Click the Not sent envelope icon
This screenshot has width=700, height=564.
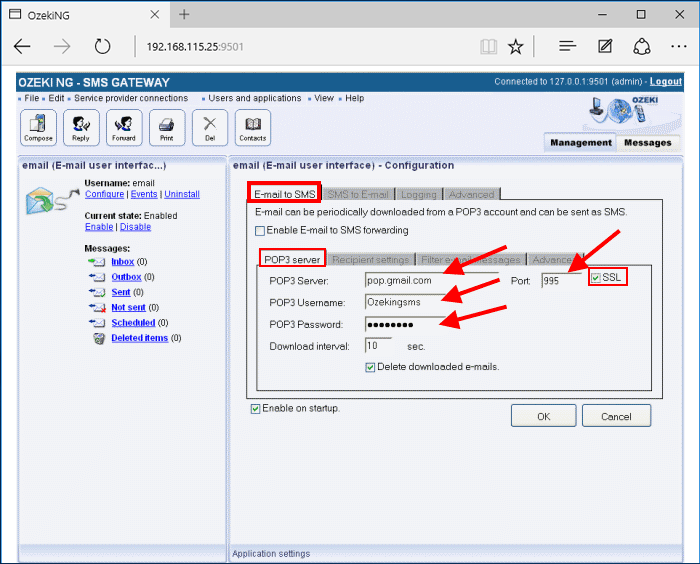(x=97, y=307)
